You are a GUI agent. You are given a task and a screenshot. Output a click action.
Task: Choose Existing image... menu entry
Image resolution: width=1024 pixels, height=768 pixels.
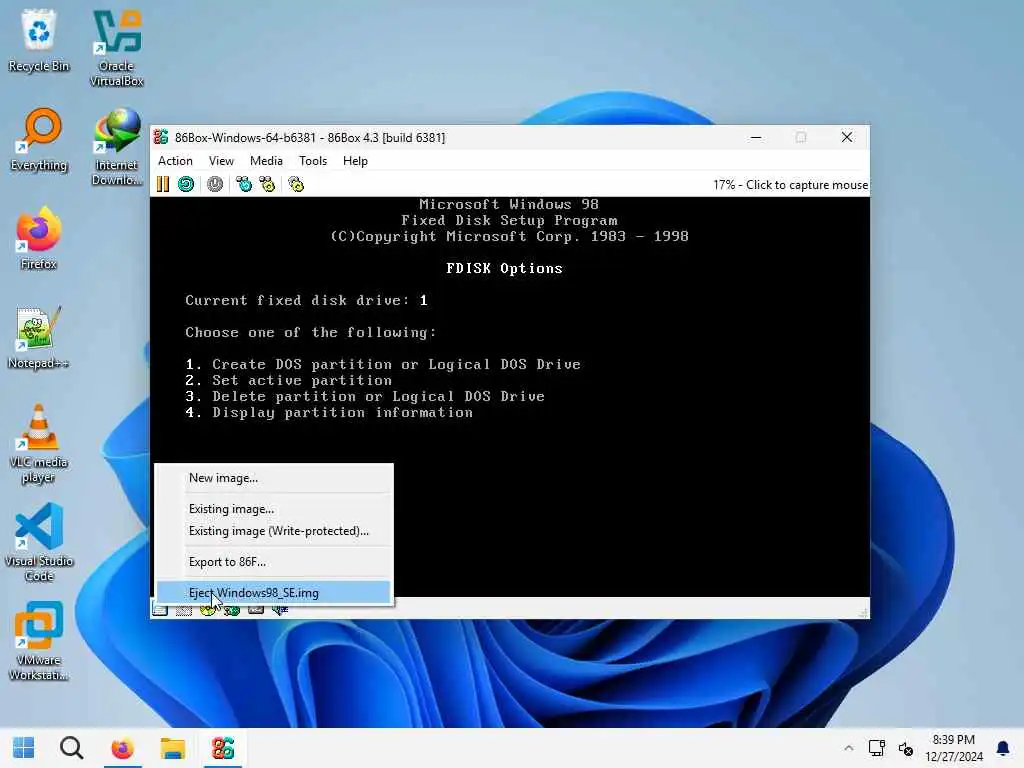274,509
